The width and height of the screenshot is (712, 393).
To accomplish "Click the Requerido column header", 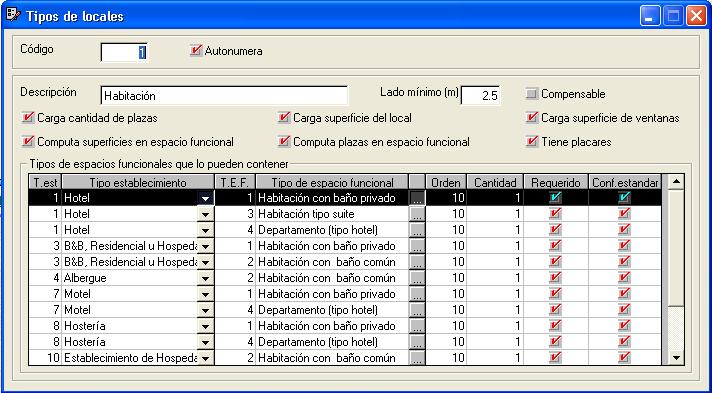I will tap(556, 182).
